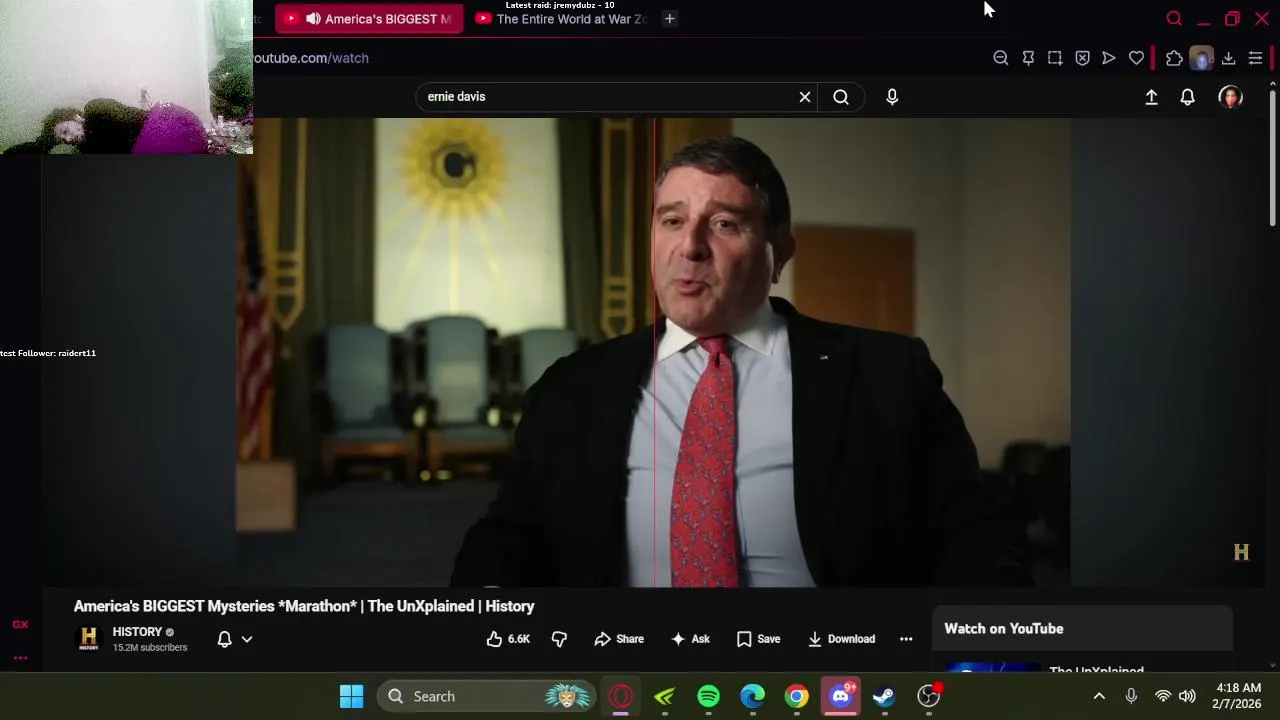Screen dimensions: 1280x720
Task: Toggle the HISTORY channel notification bell
Action: pos(225,639)
